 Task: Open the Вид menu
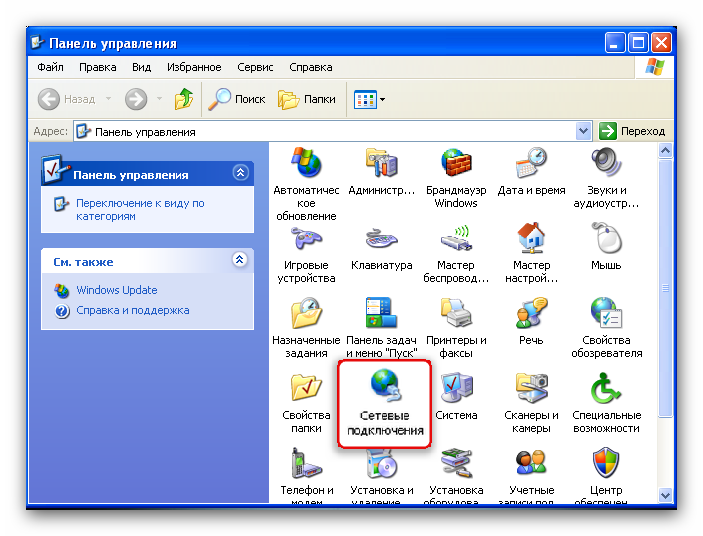(141, 67)
